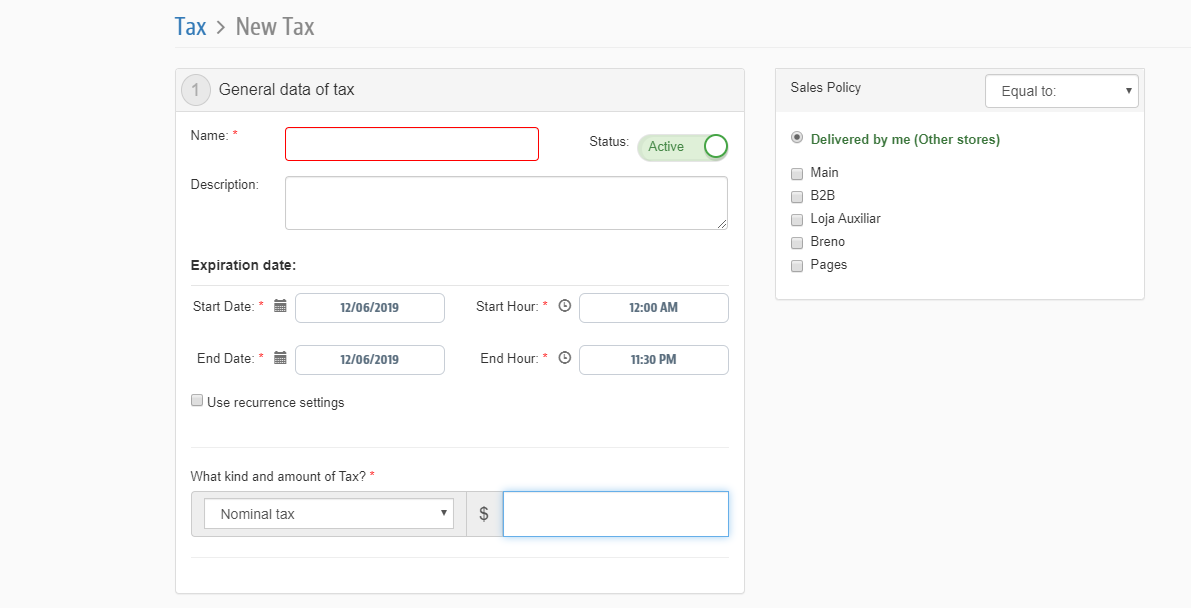Open the Start Date field 12/06/2019
Viewport: 1191px width, 608px height.
click(x=369, y=308)
